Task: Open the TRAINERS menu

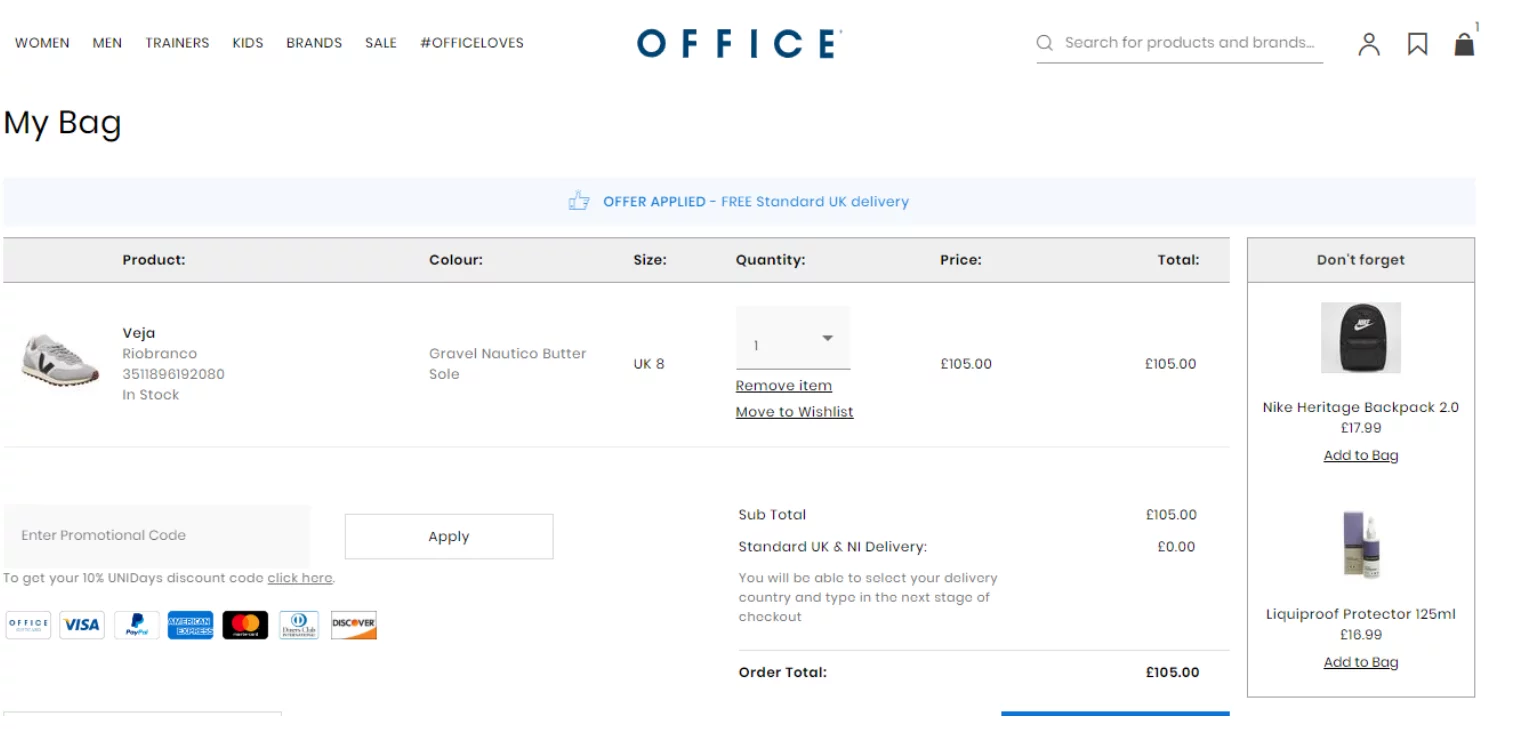Action: click(x=177, y=43)
